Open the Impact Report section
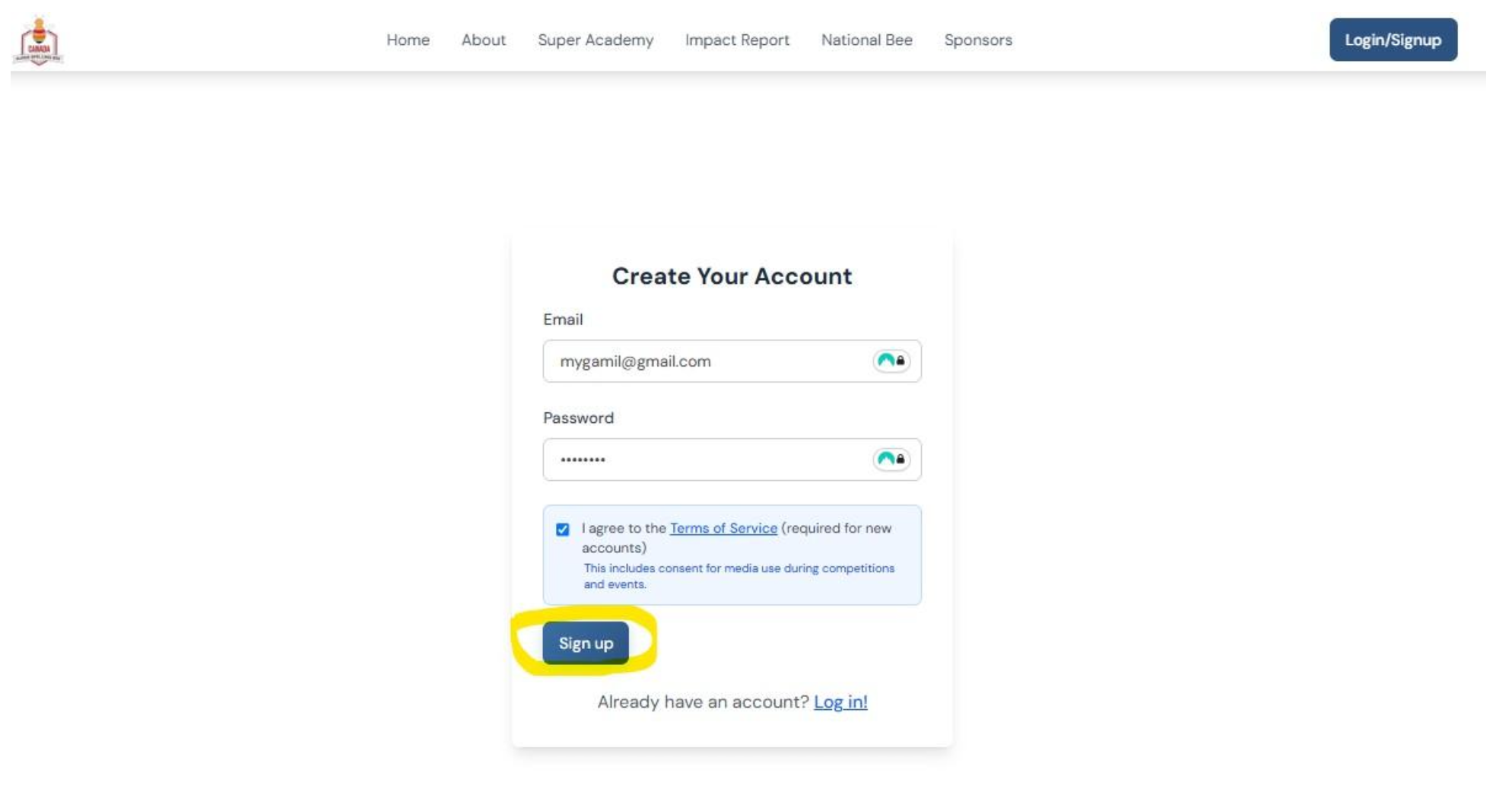Viewport: 1512px width, 808px height. pyautogui.click(x=736, y=40)
